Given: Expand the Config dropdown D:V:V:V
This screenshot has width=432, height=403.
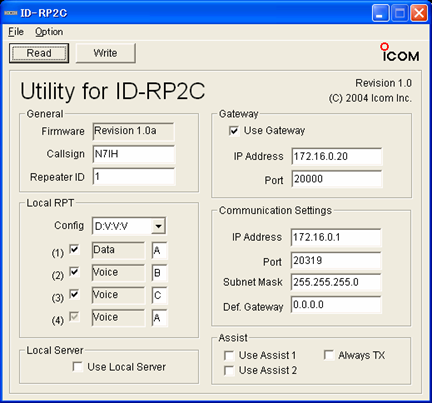Looking at the screenshot, I should [x=158, y=226].
